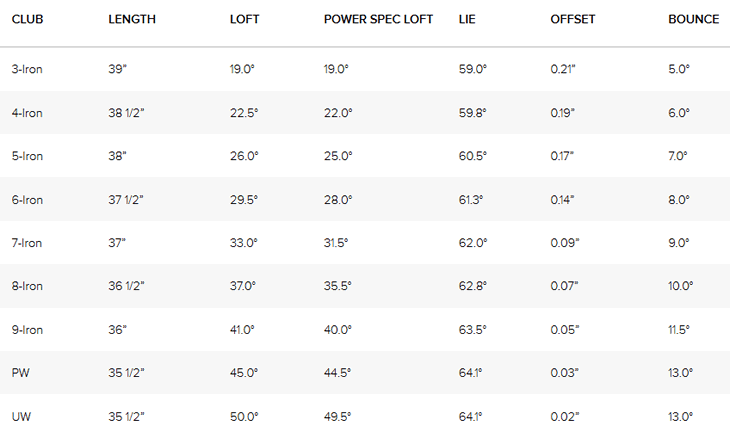Select the 5-Iron row label
Screen dimensions: 730x445
27,156
